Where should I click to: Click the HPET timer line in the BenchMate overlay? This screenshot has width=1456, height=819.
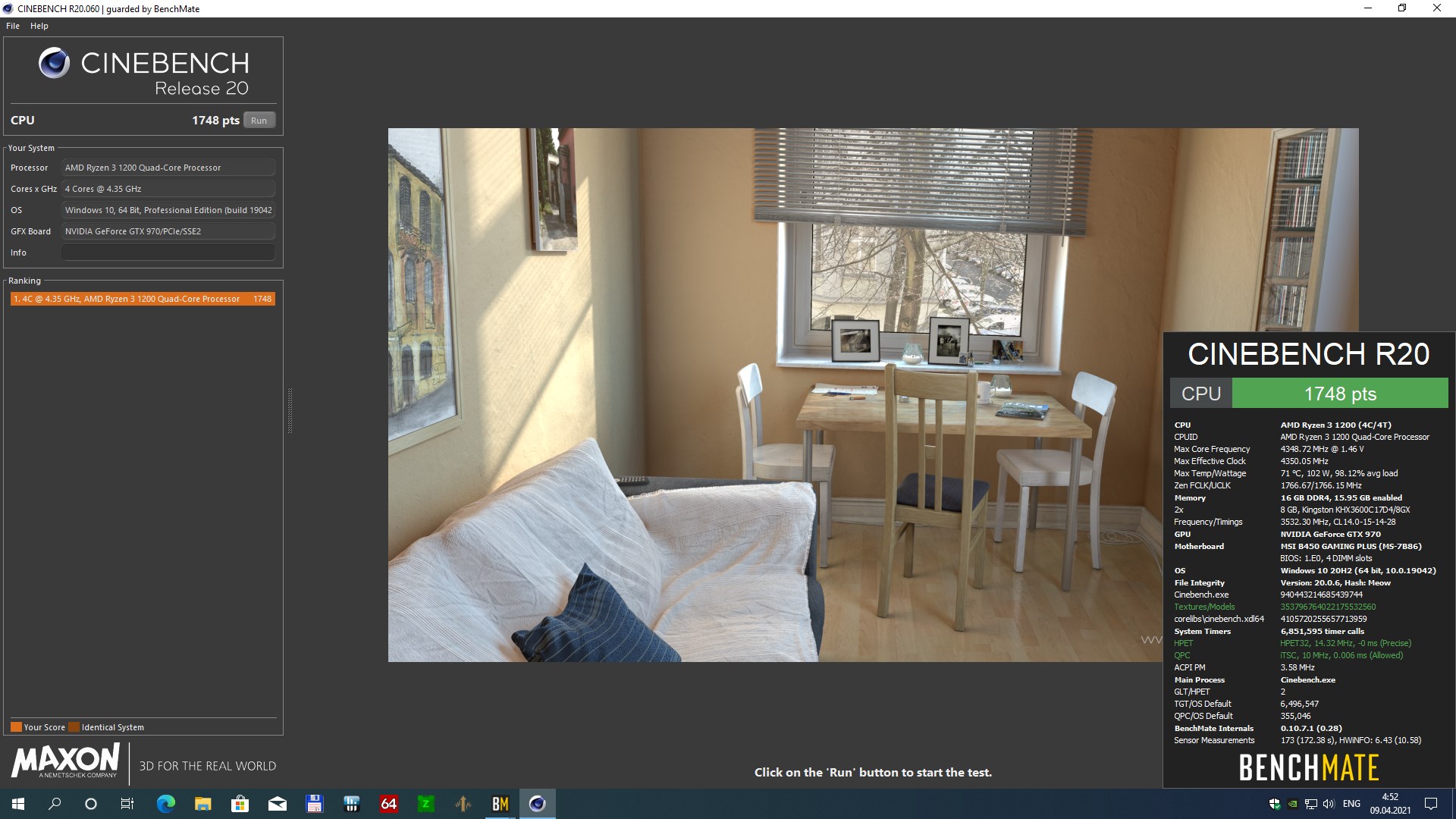[1293, 643]
